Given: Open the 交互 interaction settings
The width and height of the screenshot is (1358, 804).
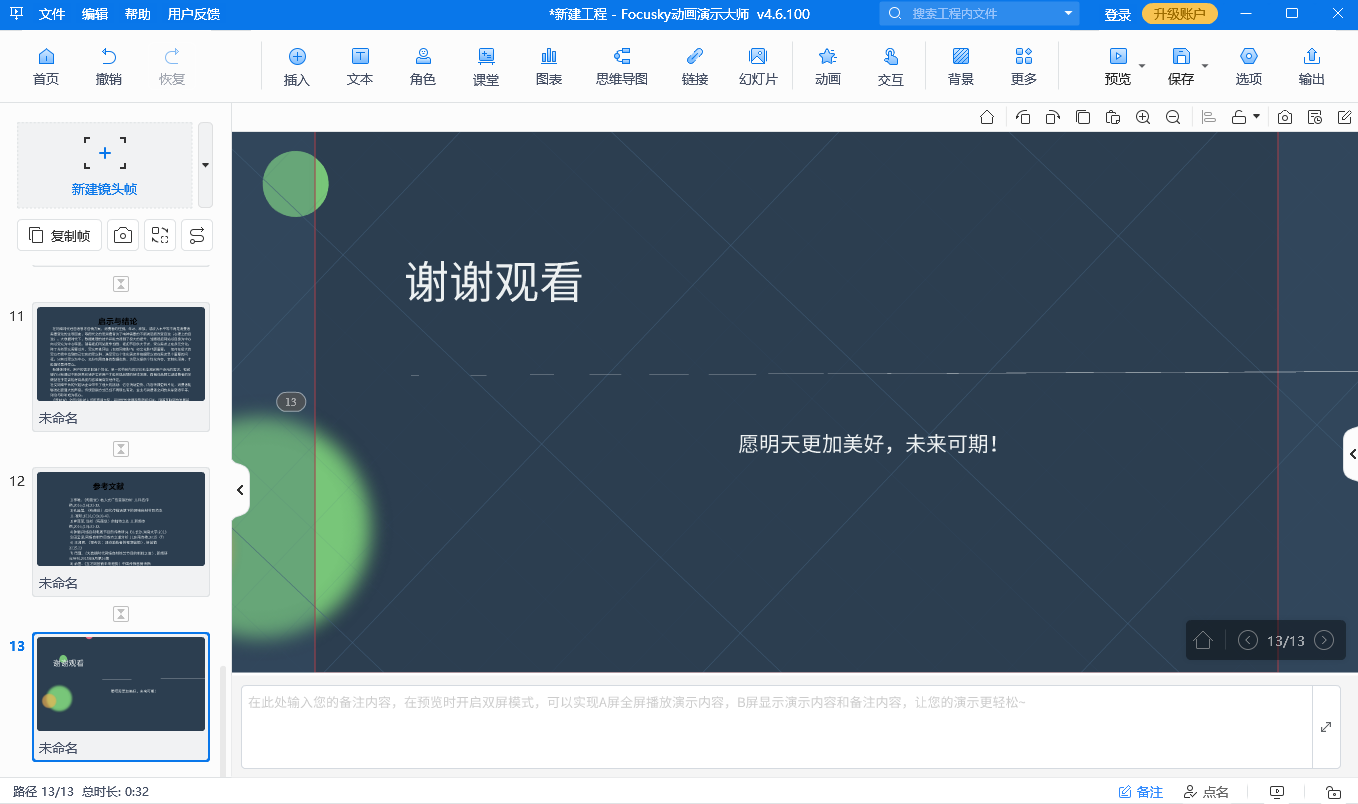Looking at the screenshot, I should coord(891,67).
